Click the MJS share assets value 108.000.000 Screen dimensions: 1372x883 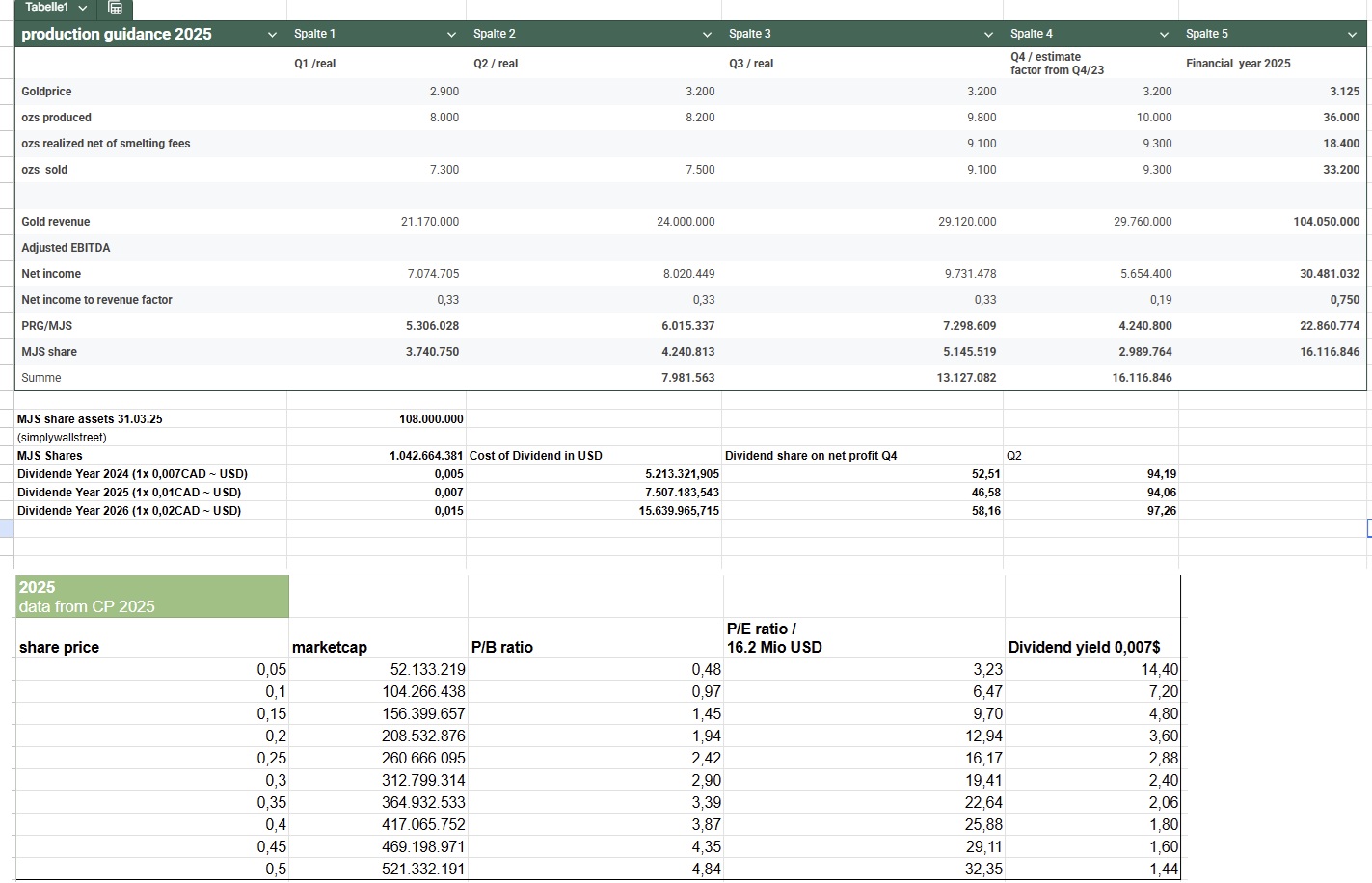point(431,419)
